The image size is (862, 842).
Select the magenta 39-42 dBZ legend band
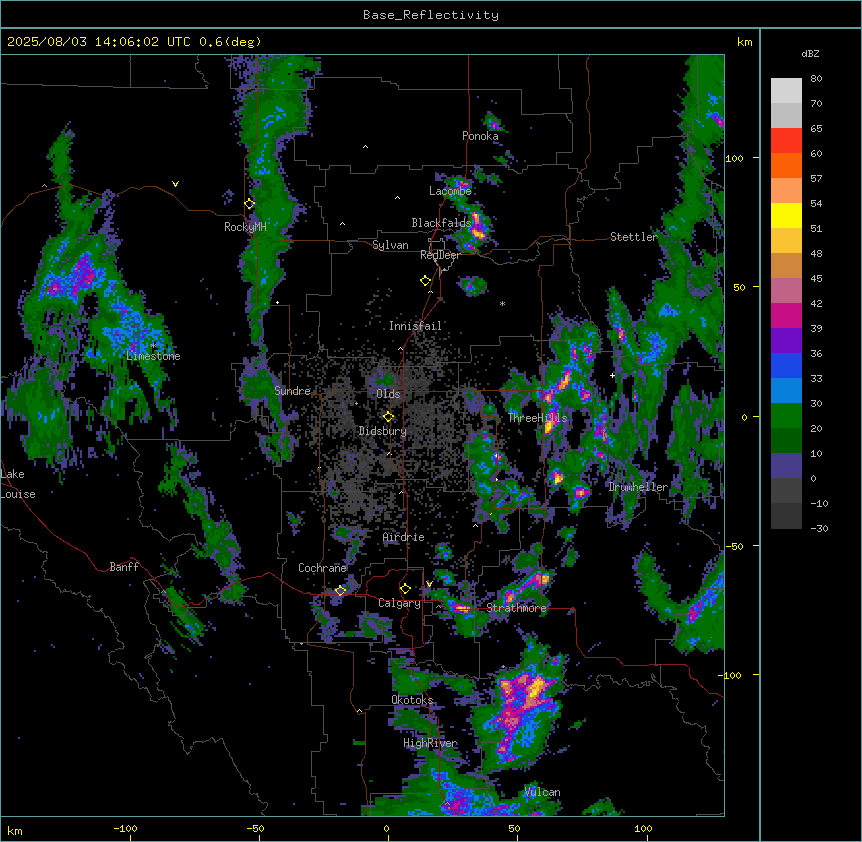pos(786,315)
